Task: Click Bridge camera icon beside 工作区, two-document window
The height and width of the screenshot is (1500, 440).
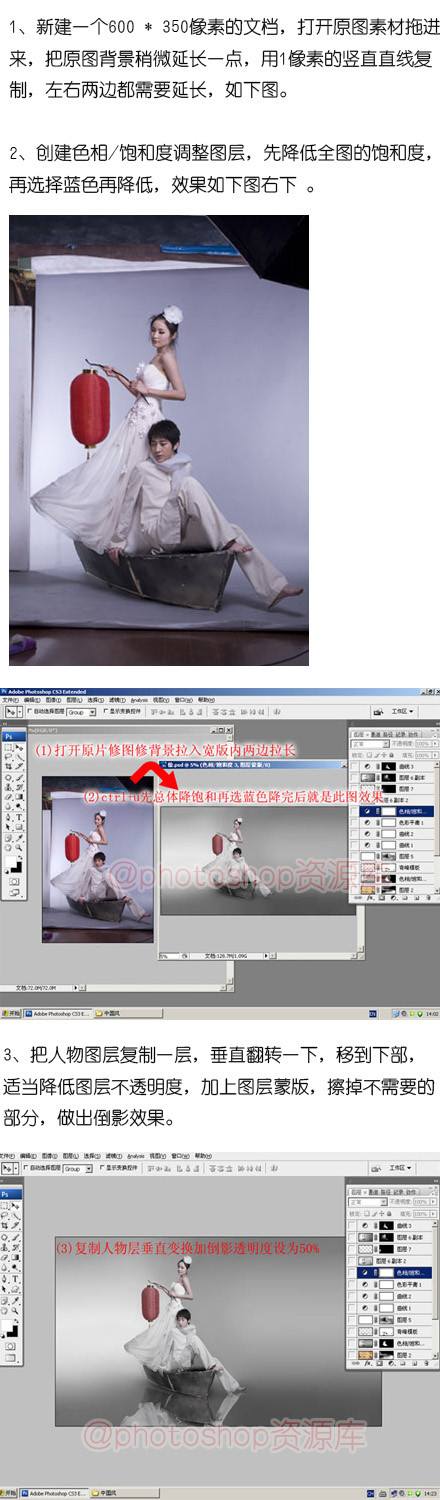Action: click(379, 711)
